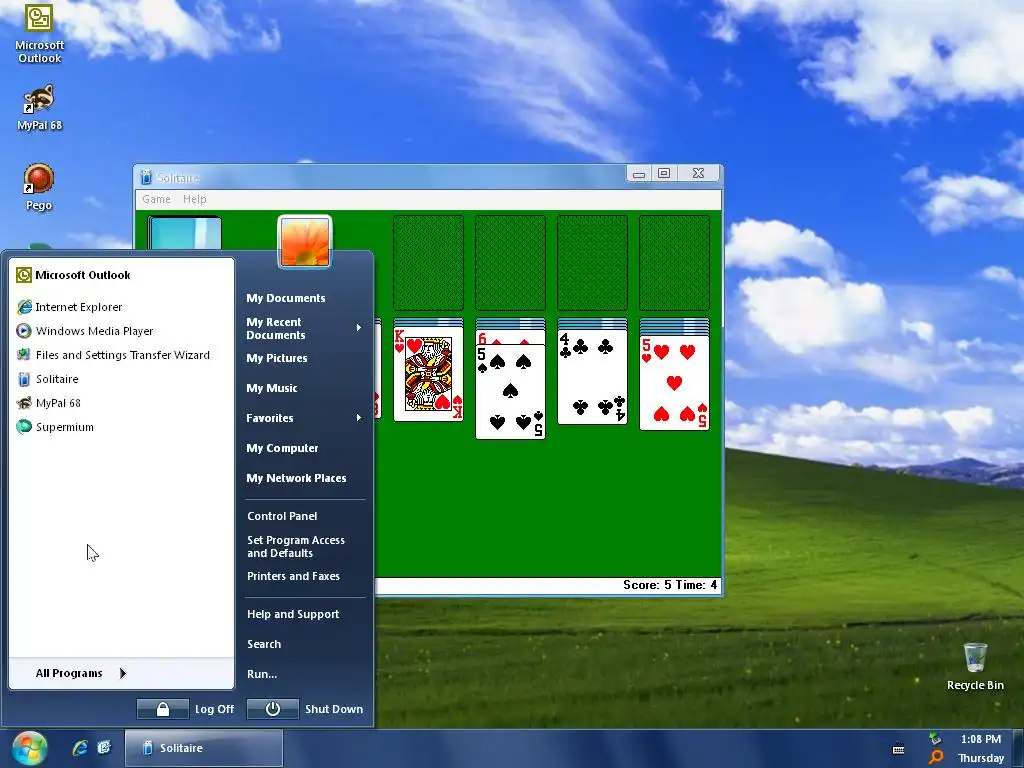Click the last empty foundation slot

pos(674,263)
